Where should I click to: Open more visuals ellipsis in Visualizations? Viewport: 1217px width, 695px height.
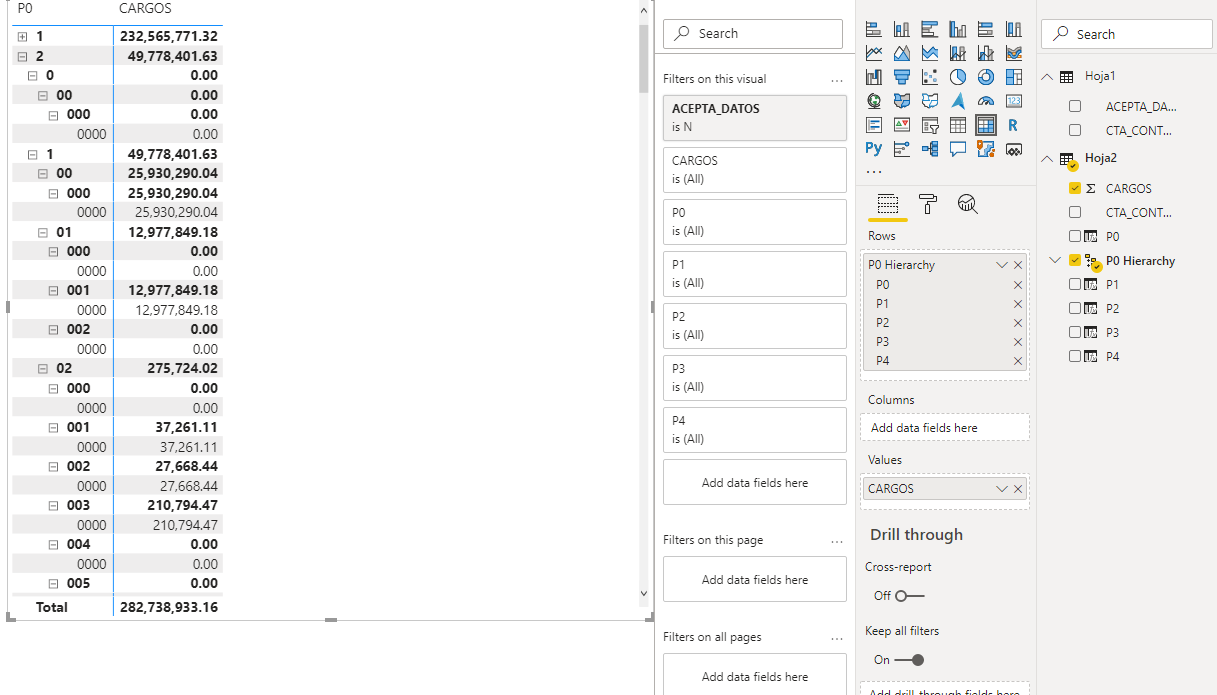[874, 170]
